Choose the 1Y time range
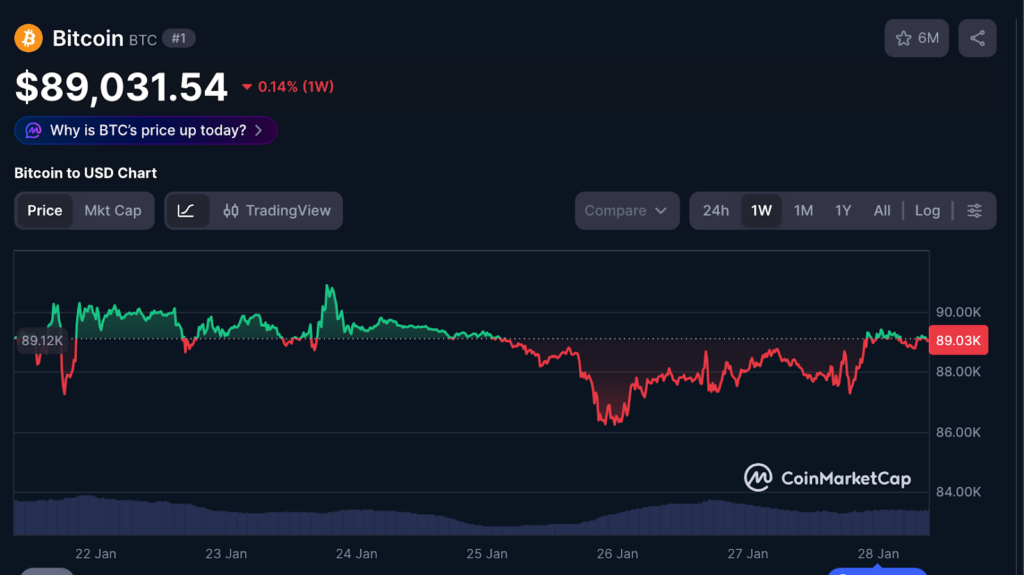 tap(843, 211)
